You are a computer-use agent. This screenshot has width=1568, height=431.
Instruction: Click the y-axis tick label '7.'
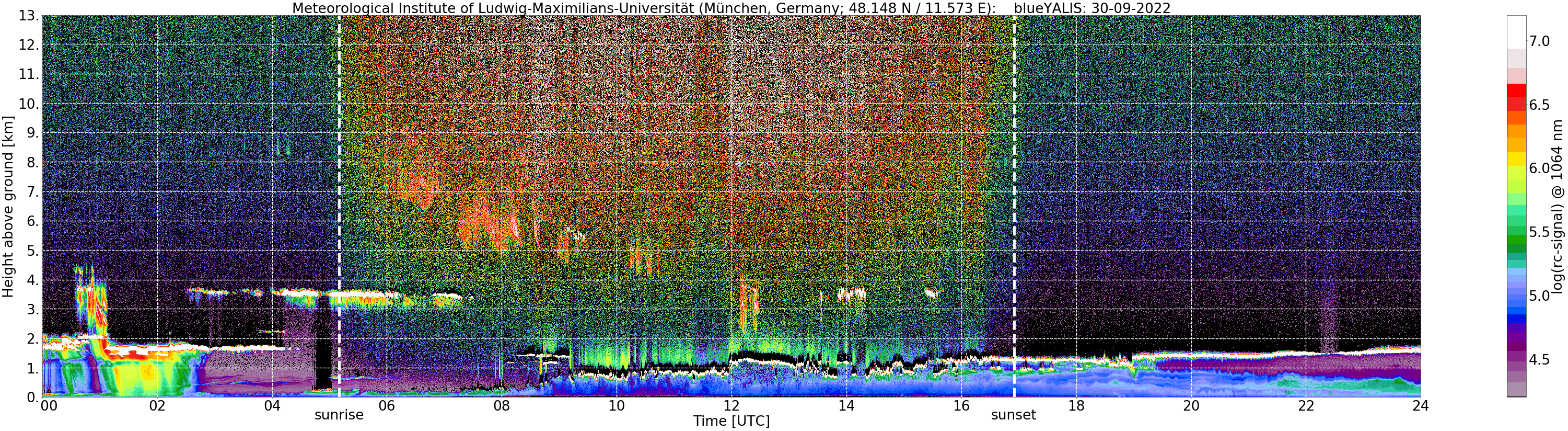pos(33,192)
